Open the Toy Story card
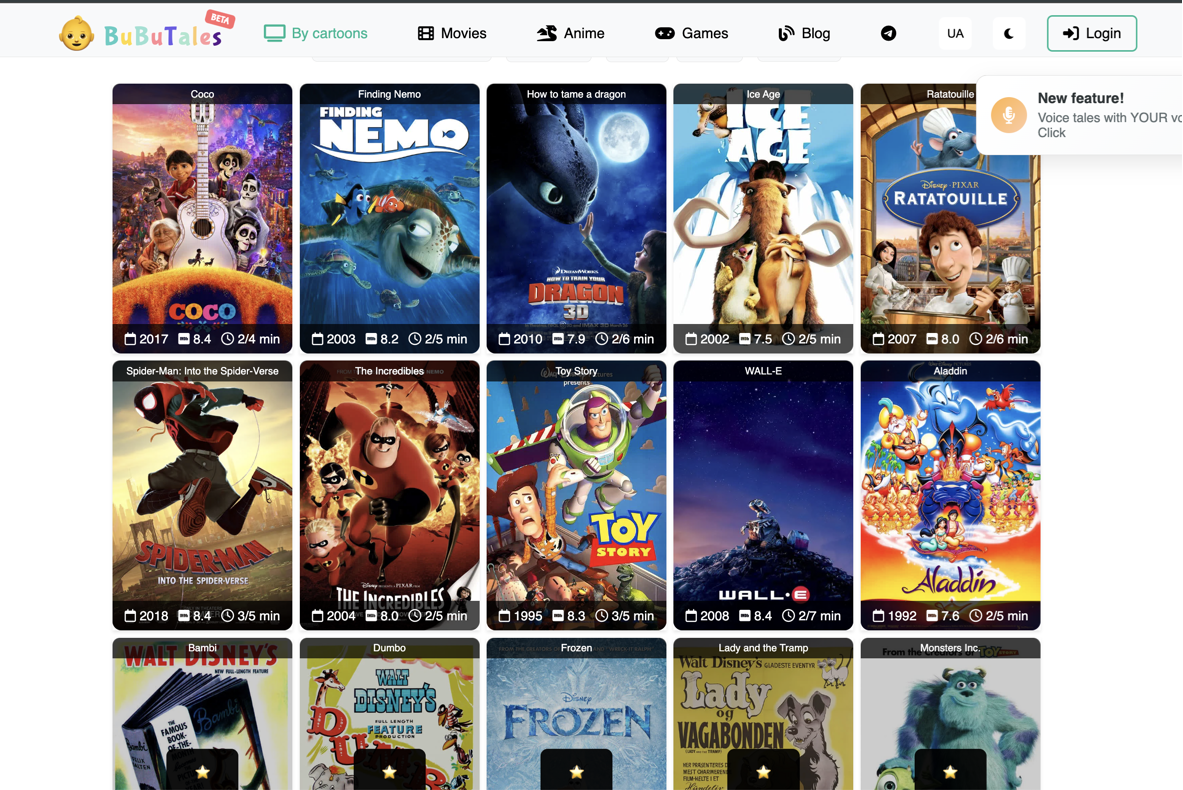The width and height of the screenshot is (1183, 790). pos(576,495)
